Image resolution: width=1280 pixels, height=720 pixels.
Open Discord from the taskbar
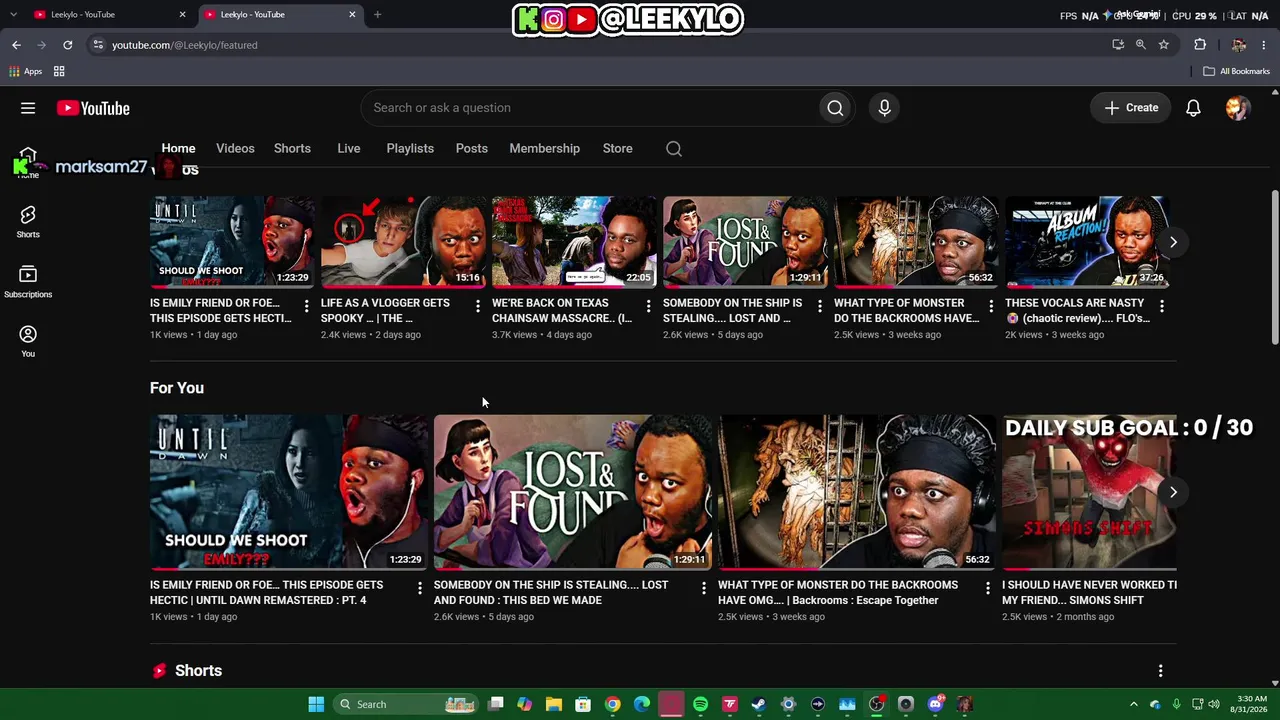[x=935, y=704]
